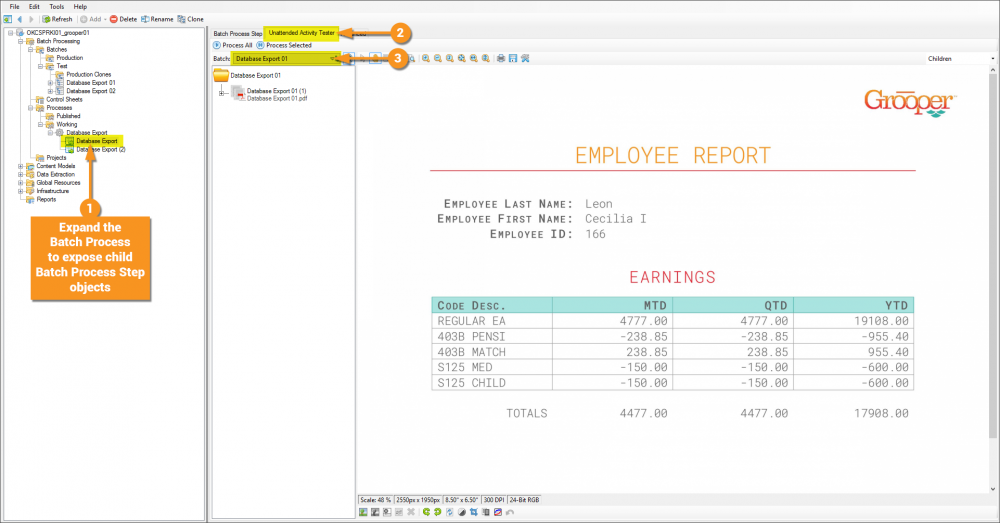Collapse the Test folder node

pos(40,66)
